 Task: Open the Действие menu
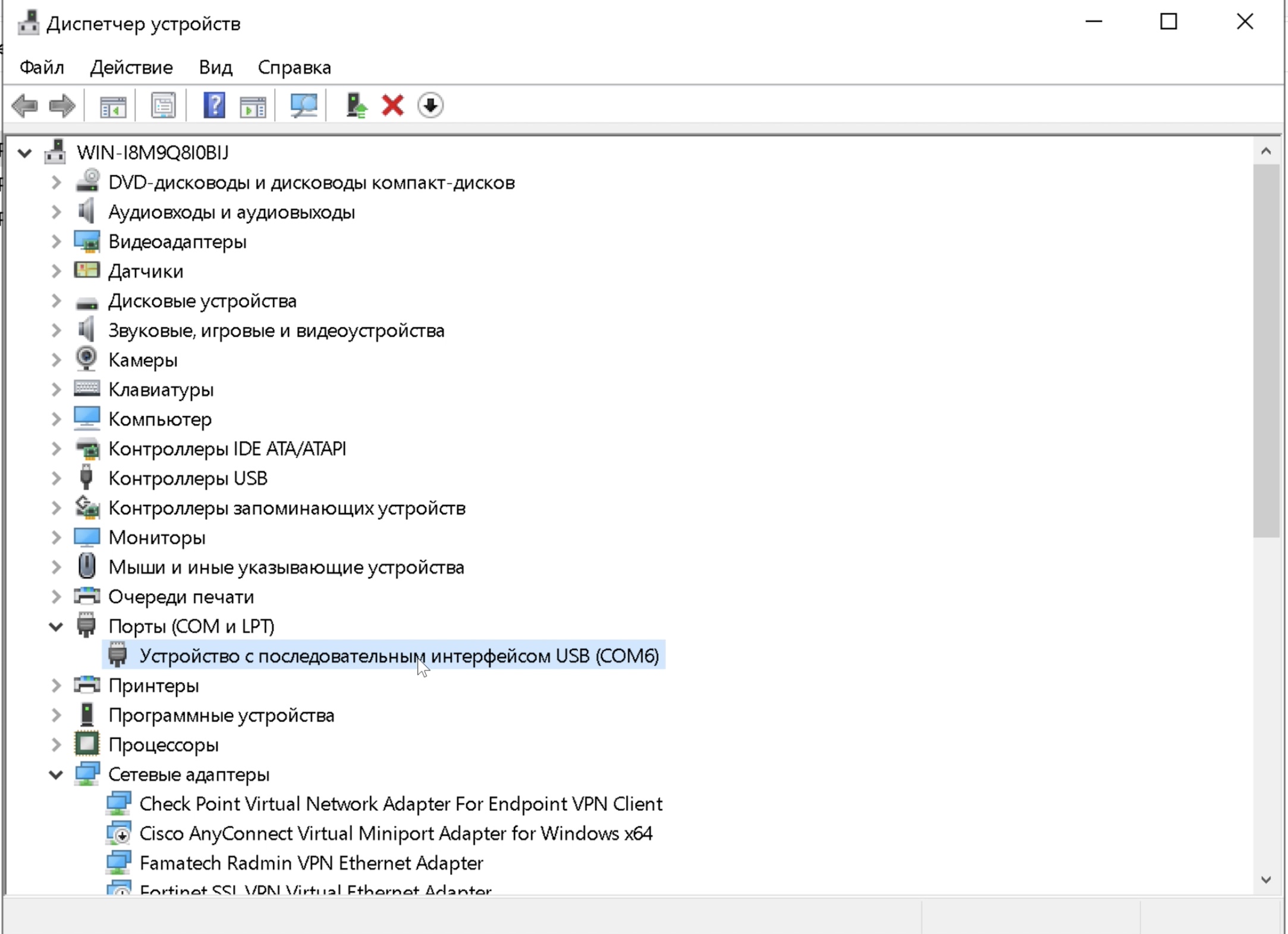click(x=131, y=67)
